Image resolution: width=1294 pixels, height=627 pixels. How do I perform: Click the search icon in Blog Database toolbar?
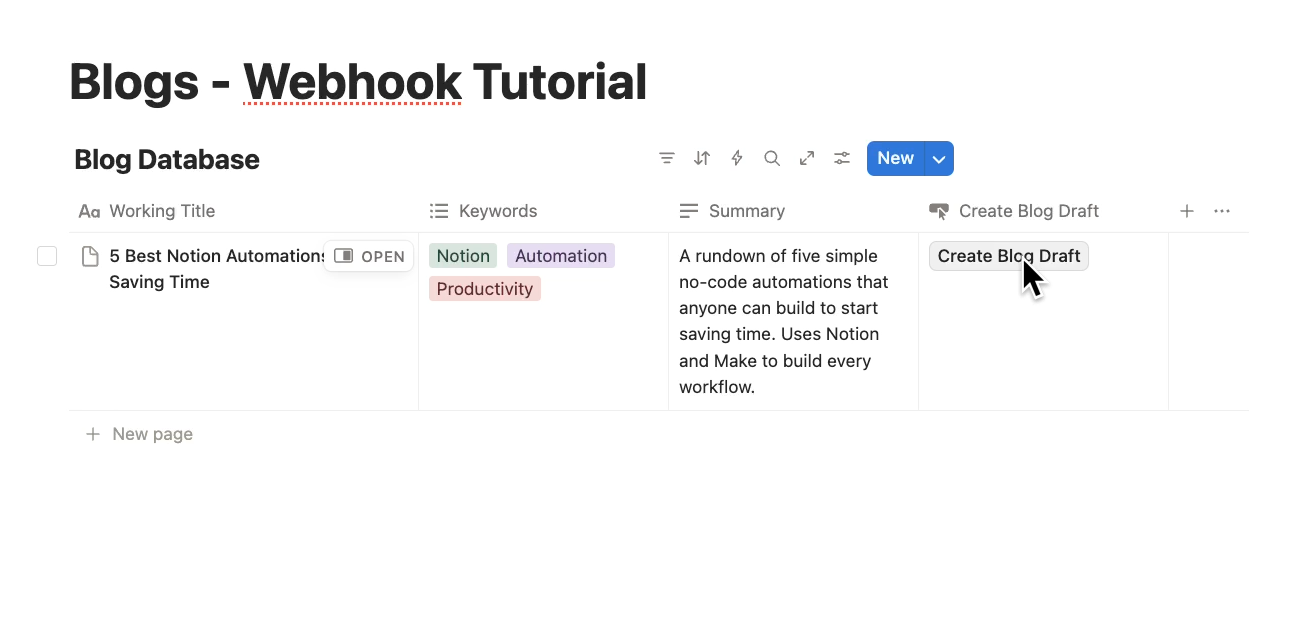771,158
